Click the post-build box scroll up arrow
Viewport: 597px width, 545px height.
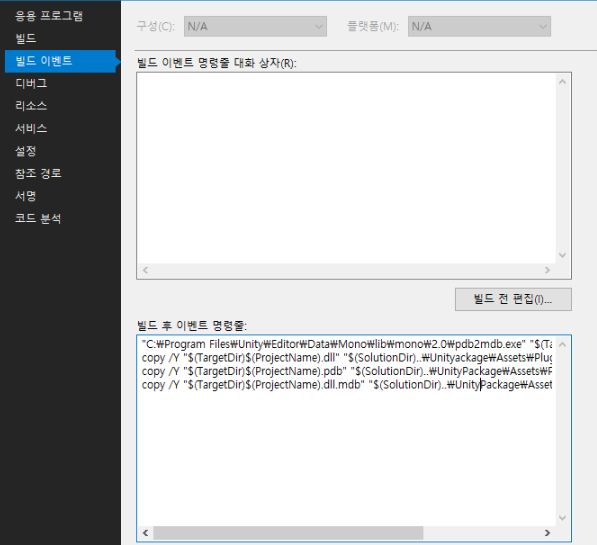562,345
